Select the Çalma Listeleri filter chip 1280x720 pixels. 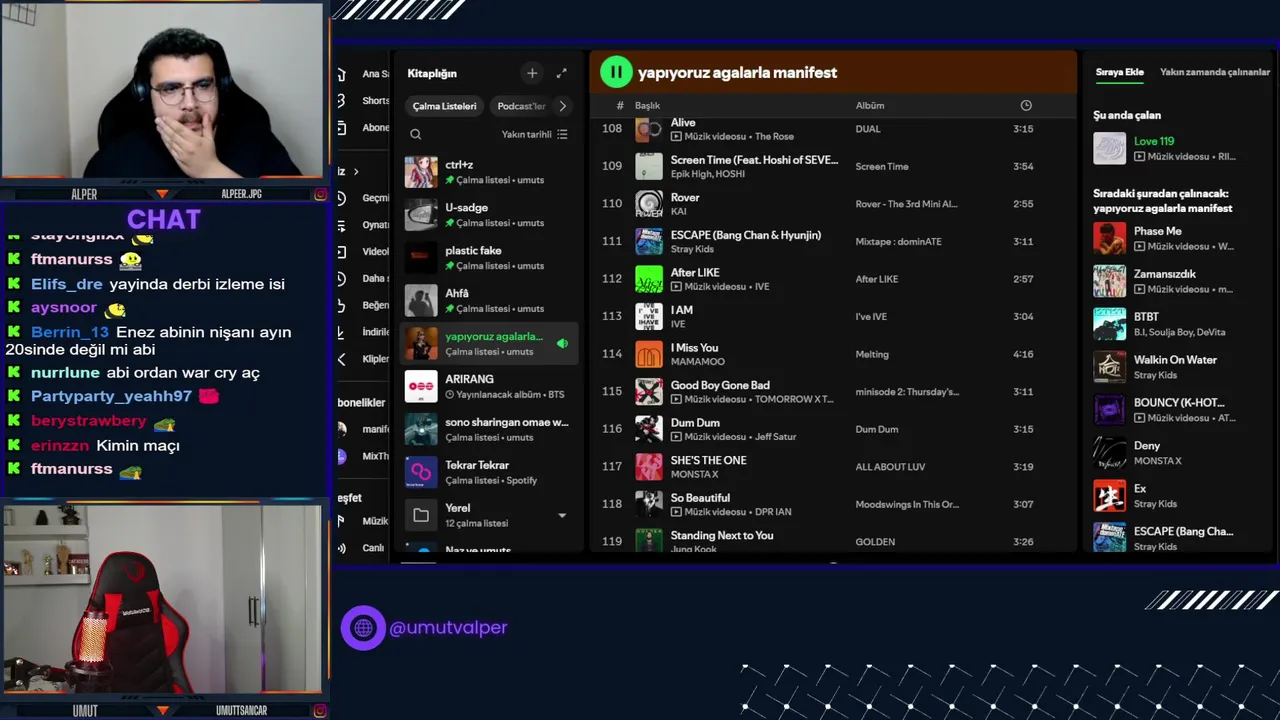[445, 106]
